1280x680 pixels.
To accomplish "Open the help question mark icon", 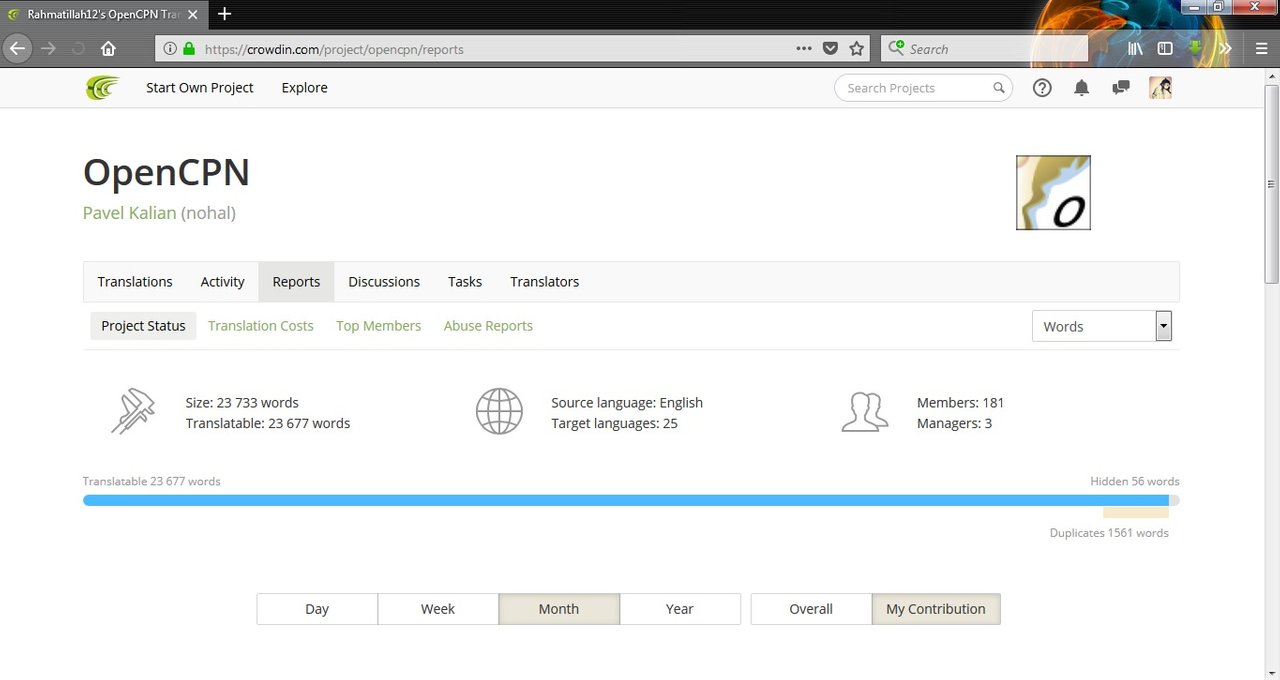I will click(1042, 88).
